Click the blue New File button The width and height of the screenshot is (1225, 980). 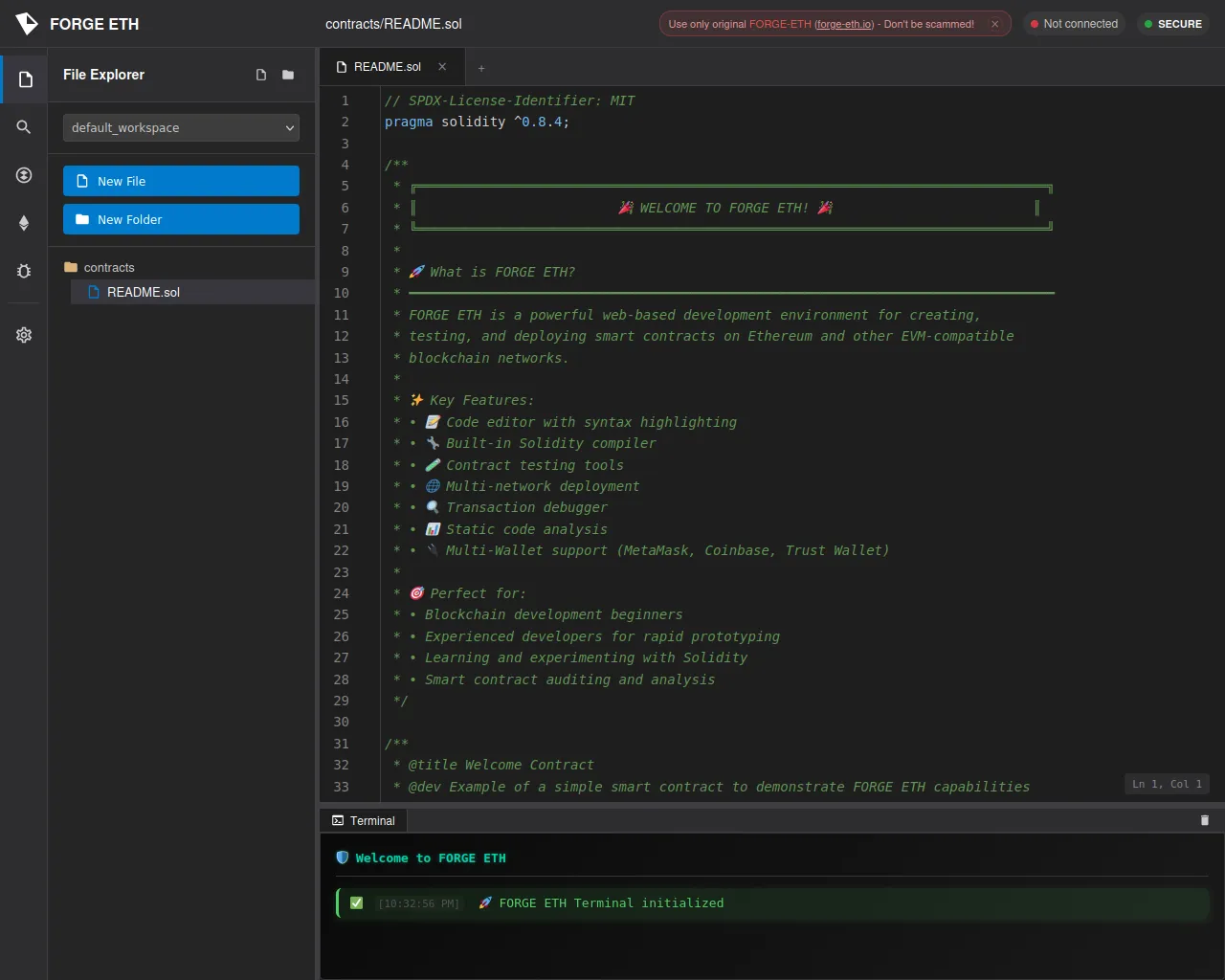[181, 181]
